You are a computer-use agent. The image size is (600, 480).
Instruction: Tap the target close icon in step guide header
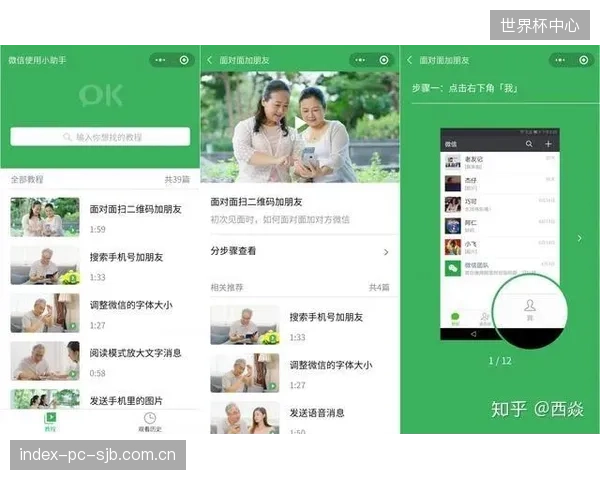[584, 60]
